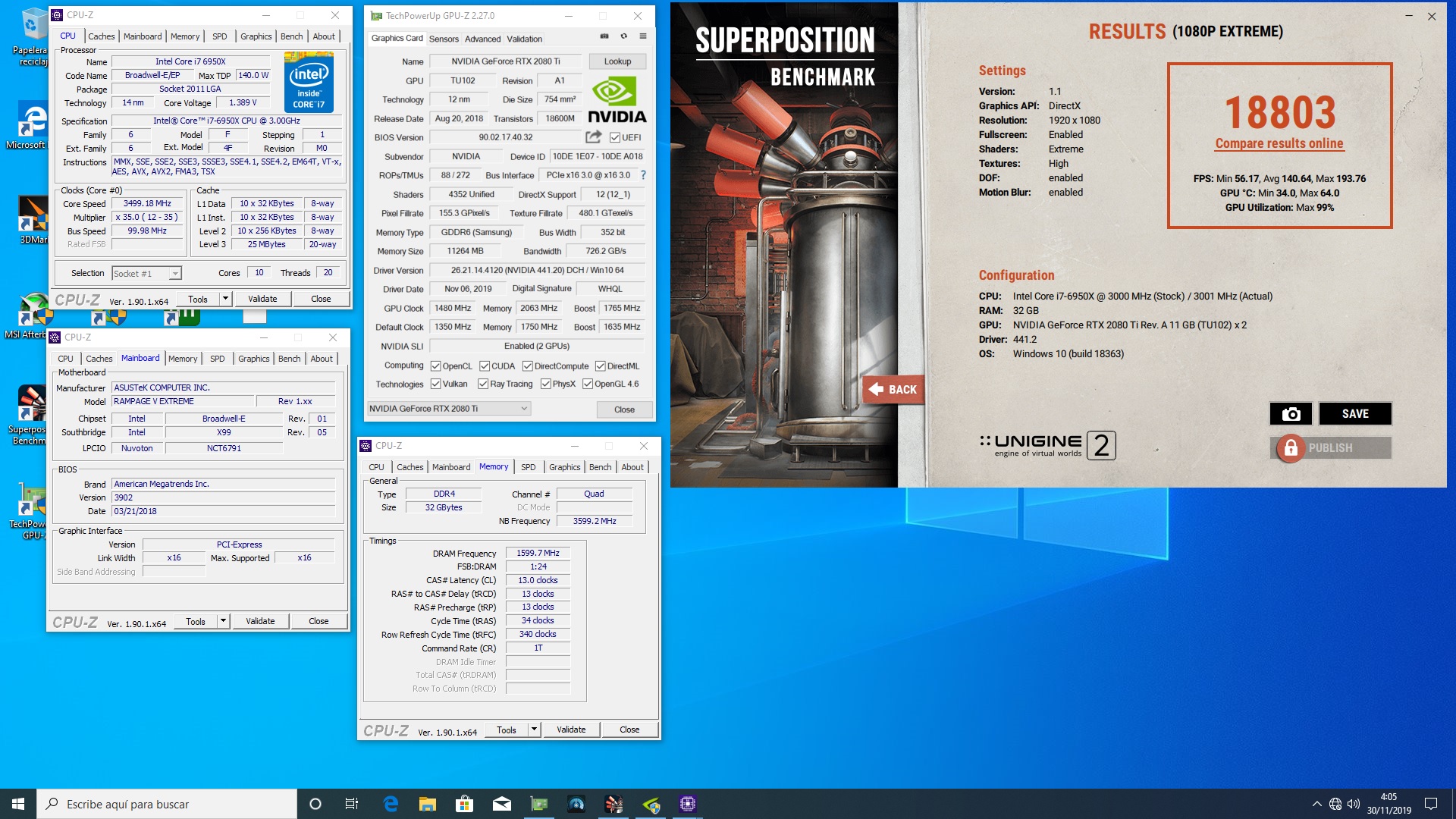Click Compare results online link

pos(1279,143)
